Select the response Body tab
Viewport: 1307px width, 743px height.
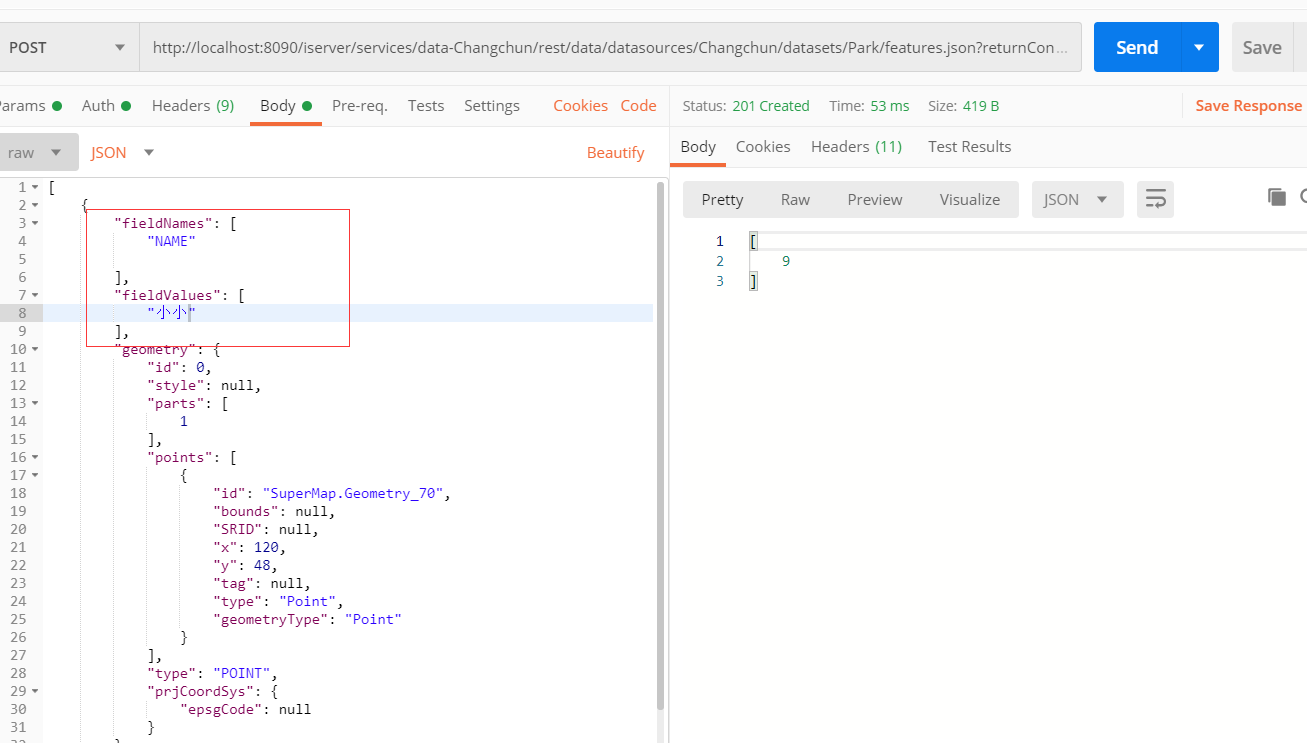coord(698,146)
